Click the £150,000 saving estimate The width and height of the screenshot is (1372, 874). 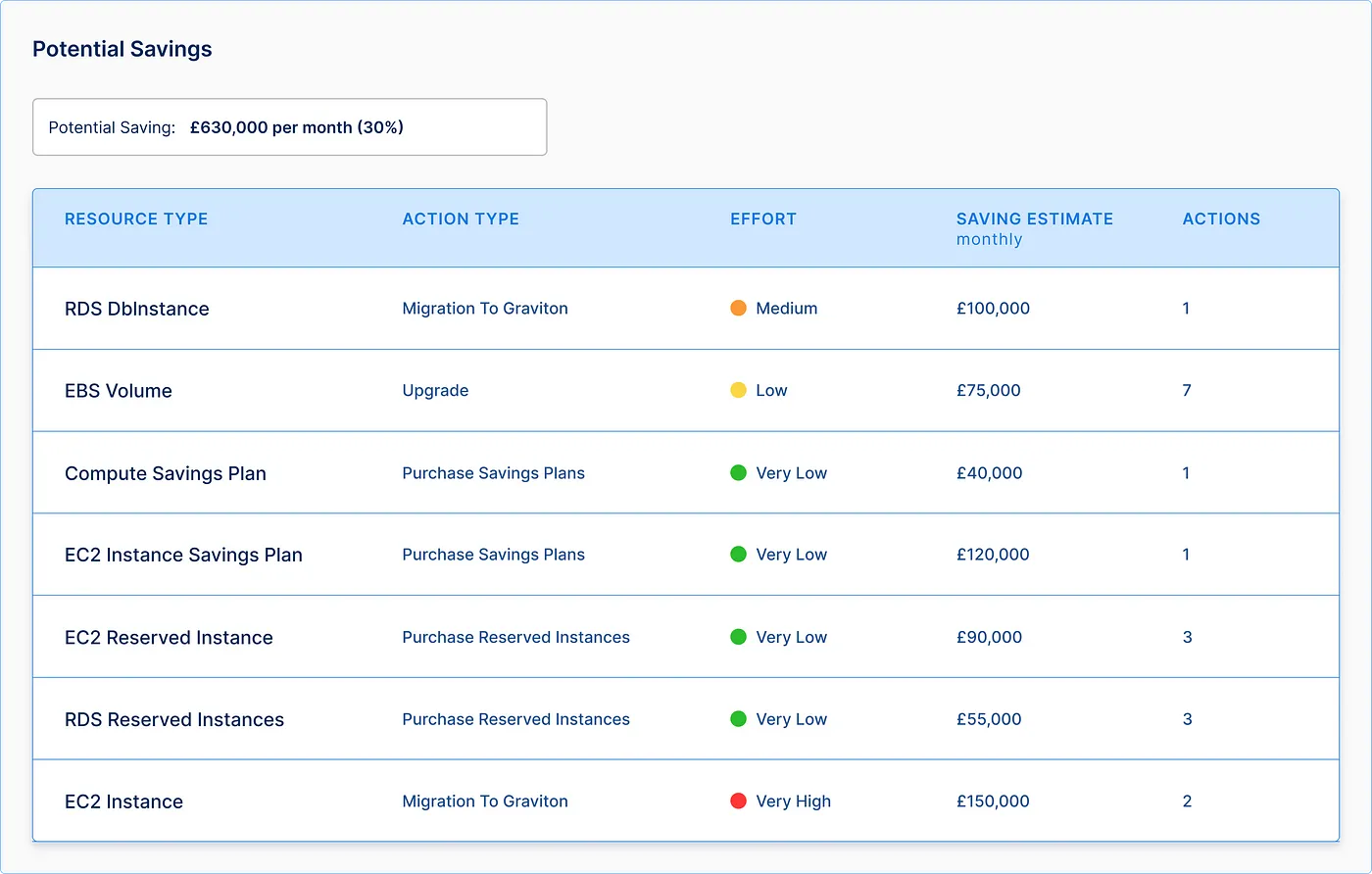pyautogui.click(x=993, y=801)
